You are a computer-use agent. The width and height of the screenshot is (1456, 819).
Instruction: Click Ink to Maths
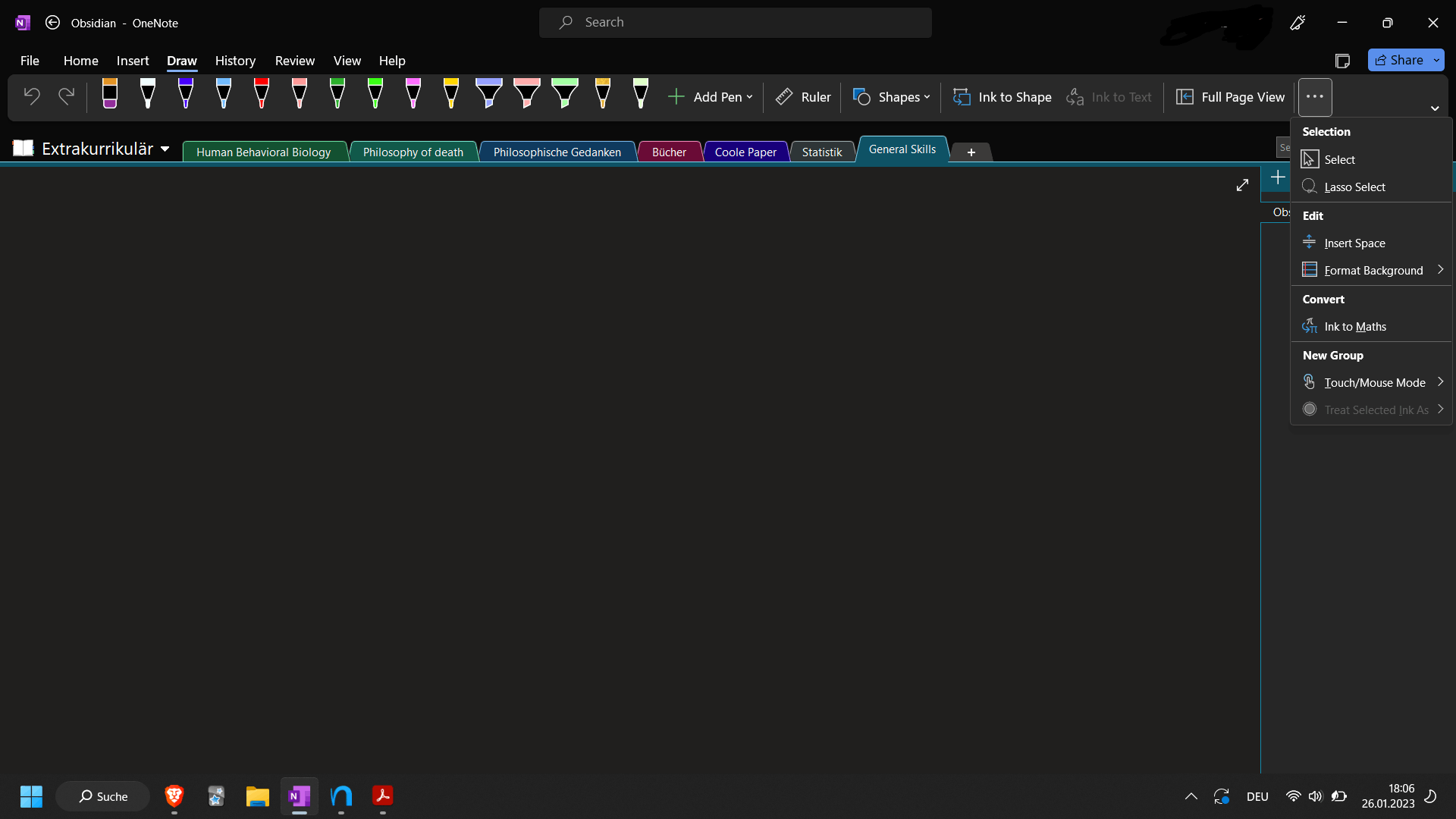[x=1354, y=327]
